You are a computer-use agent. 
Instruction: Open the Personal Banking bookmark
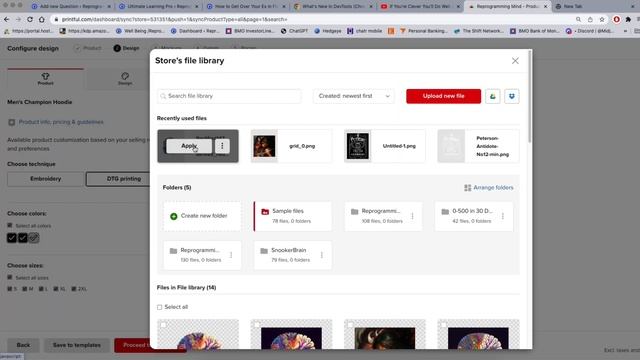pyautogui.click(x=423, y=31)
